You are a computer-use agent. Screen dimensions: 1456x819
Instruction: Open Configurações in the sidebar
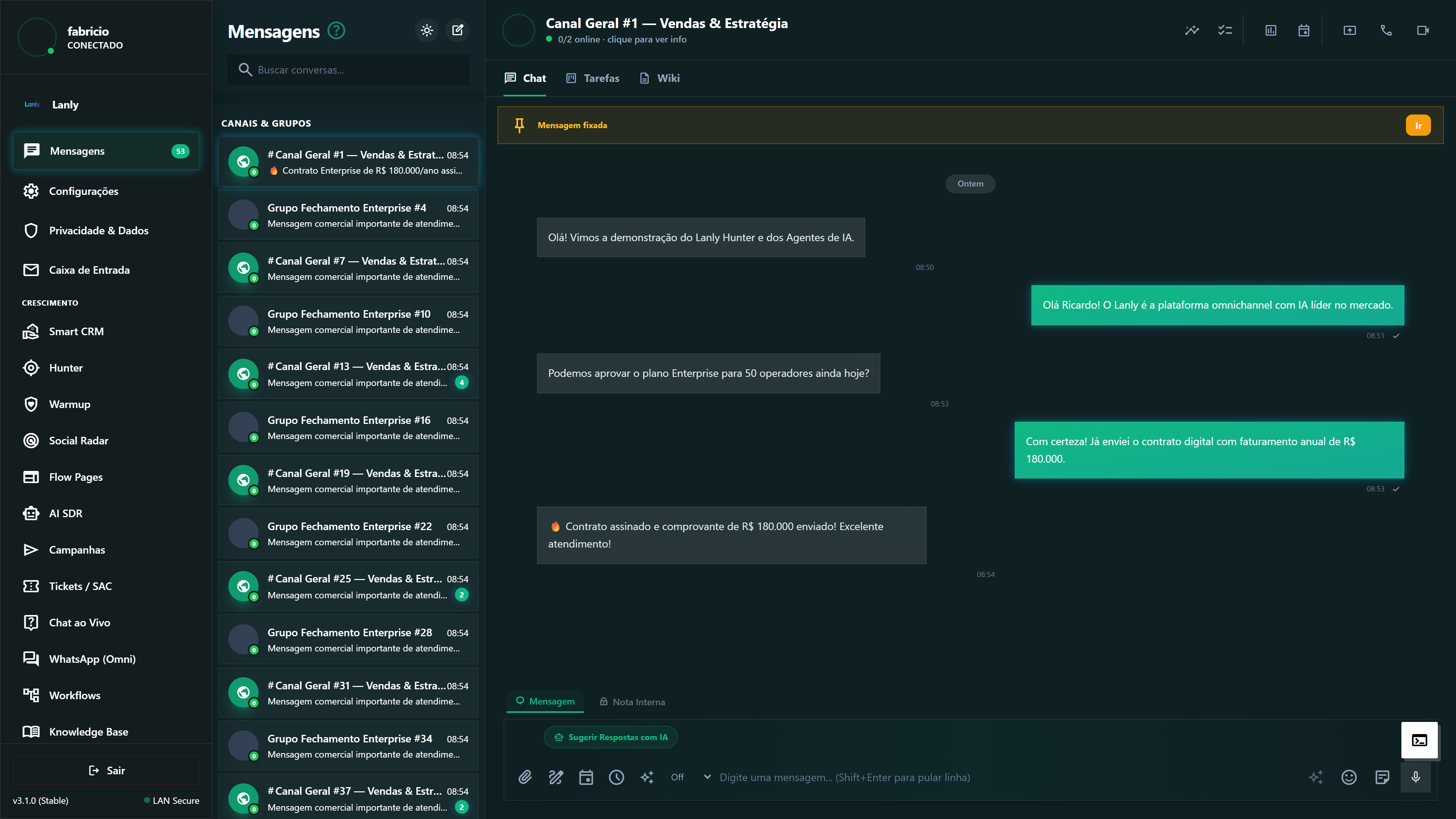coord(106,191)
